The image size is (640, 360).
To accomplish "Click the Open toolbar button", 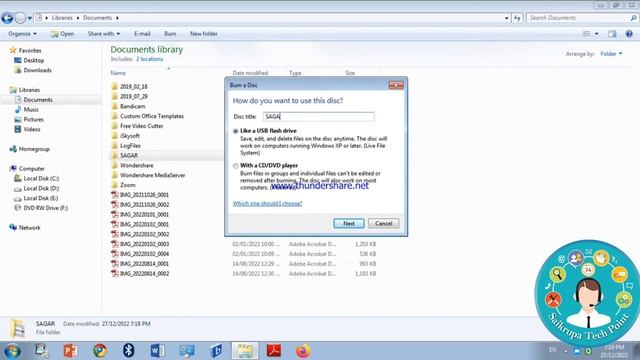I will click(x=62, y=34).
